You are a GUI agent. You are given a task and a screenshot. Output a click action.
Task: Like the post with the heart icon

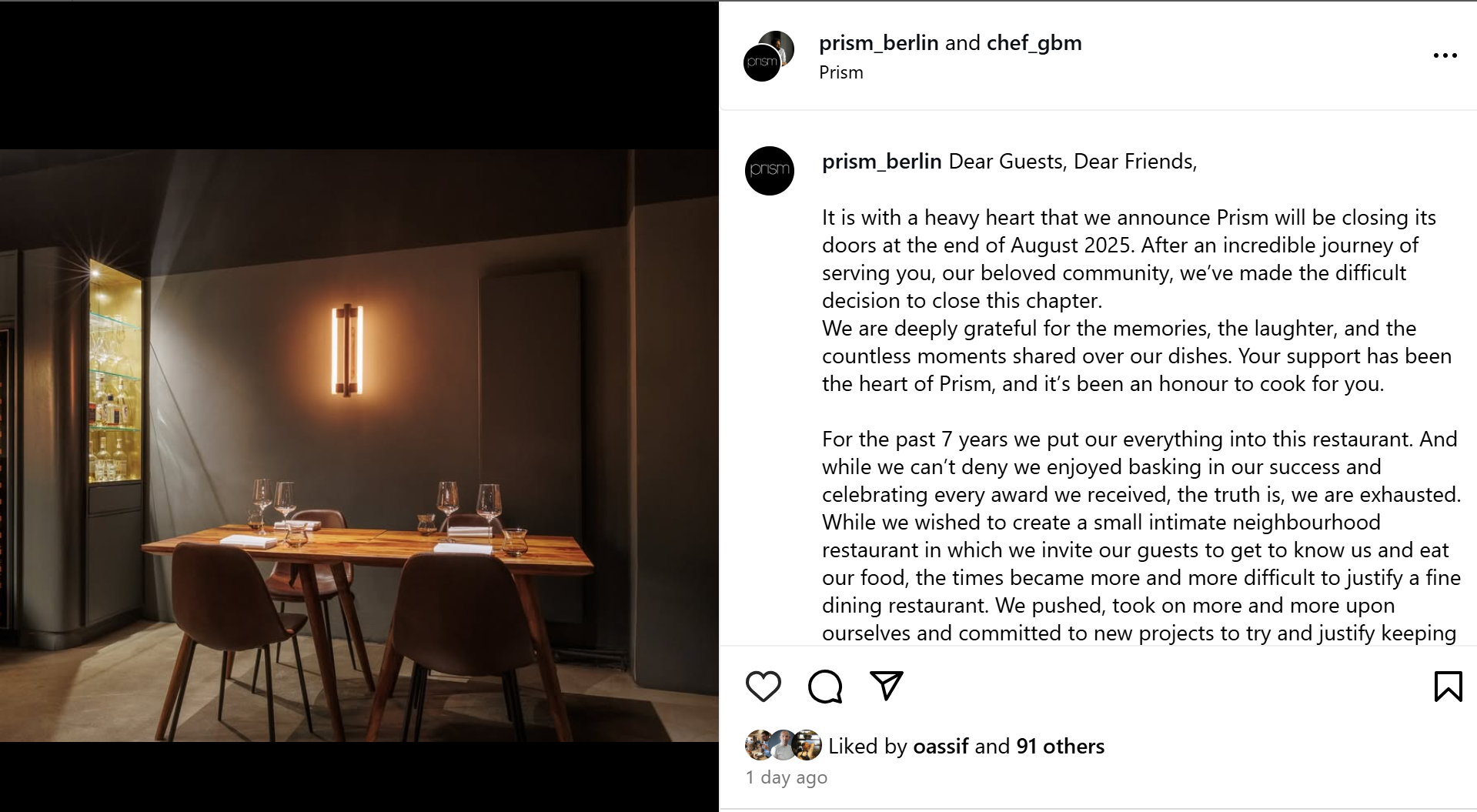[763, 686]
